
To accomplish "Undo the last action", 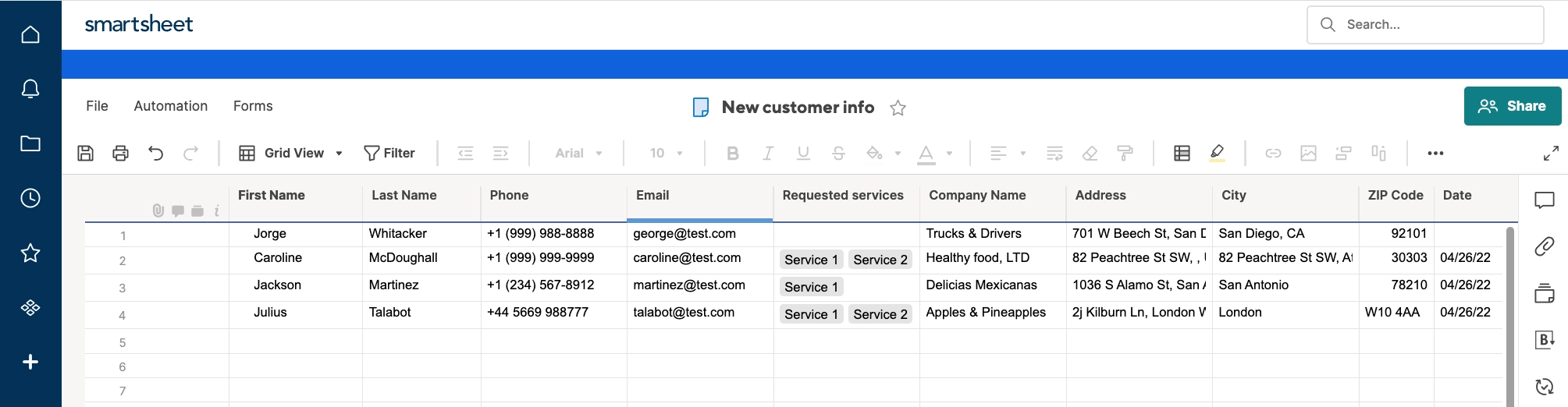I will (x=156, y=153).
